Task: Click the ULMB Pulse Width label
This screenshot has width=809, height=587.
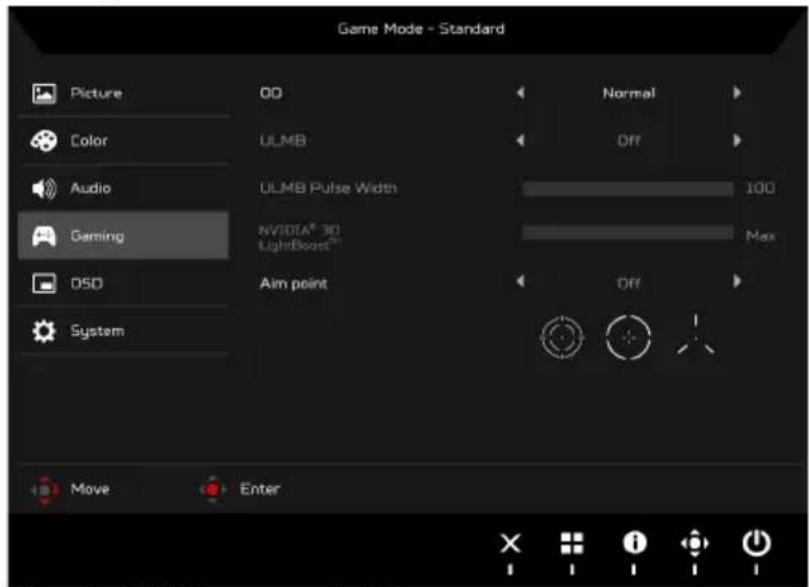Action: pyautogui.click(x=328, y=188)
